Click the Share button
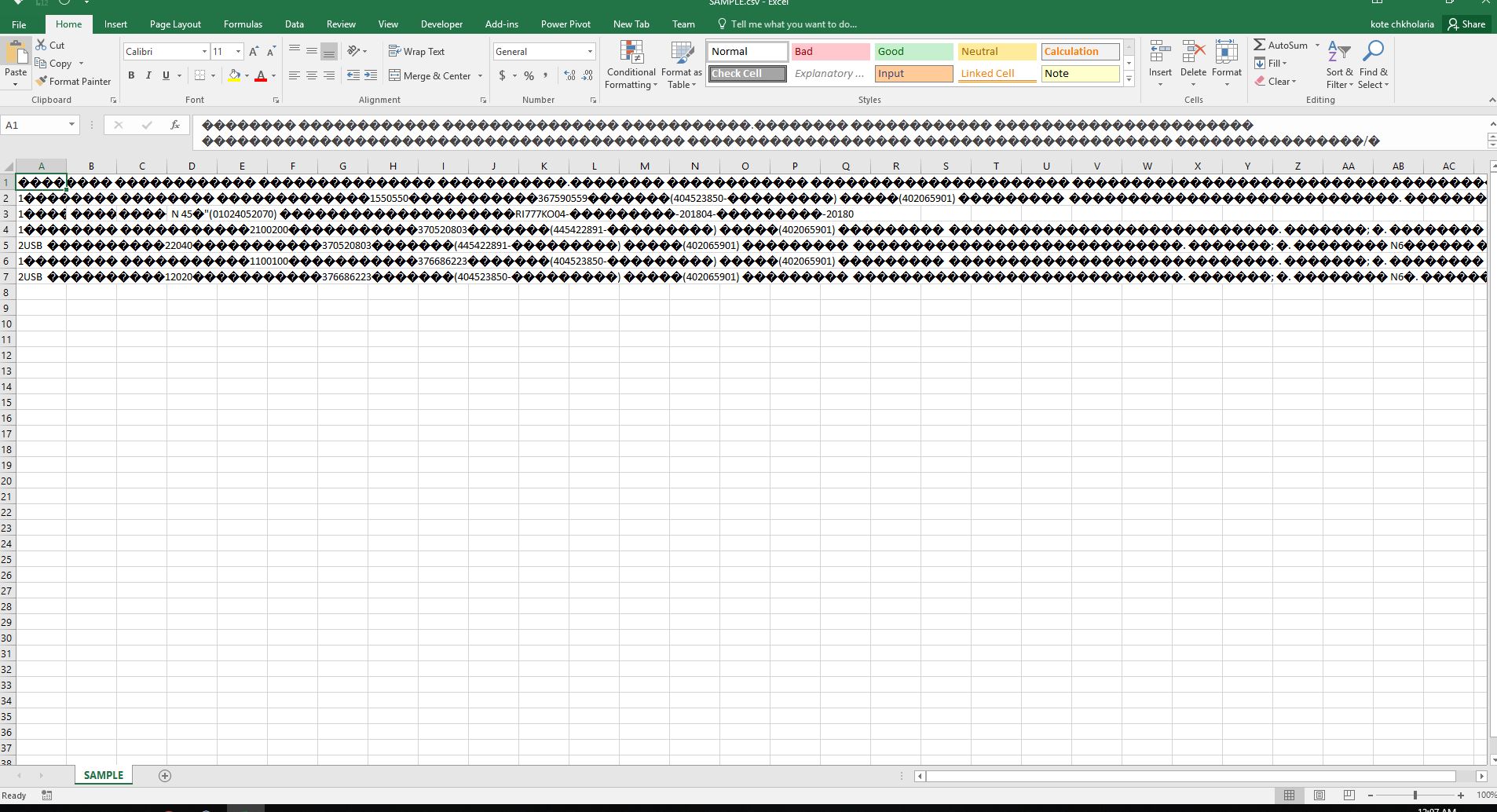The width and height of the screenshot is (1497, 812). [x=1466, y=24]
